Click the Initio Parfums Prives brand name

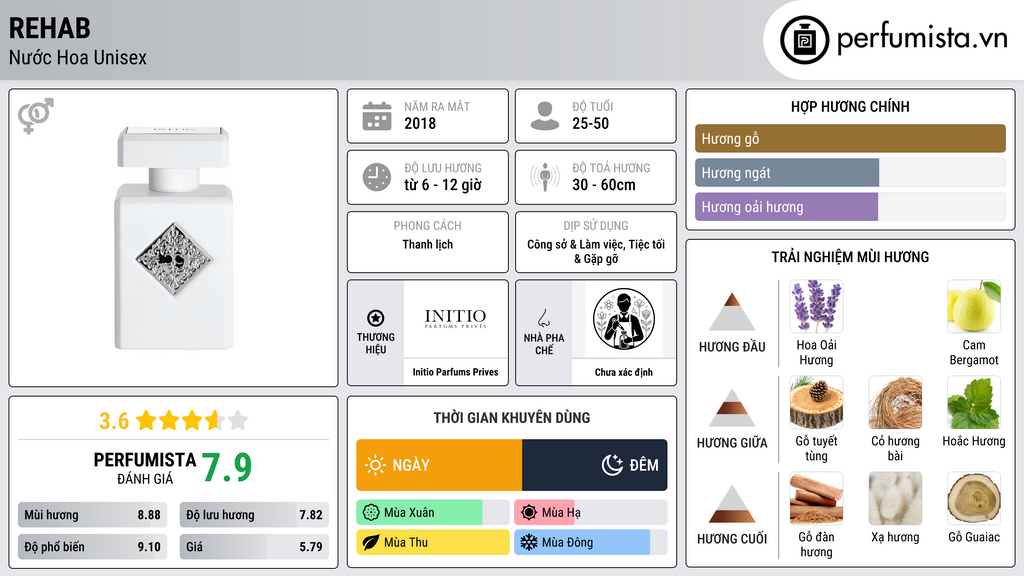455,372
